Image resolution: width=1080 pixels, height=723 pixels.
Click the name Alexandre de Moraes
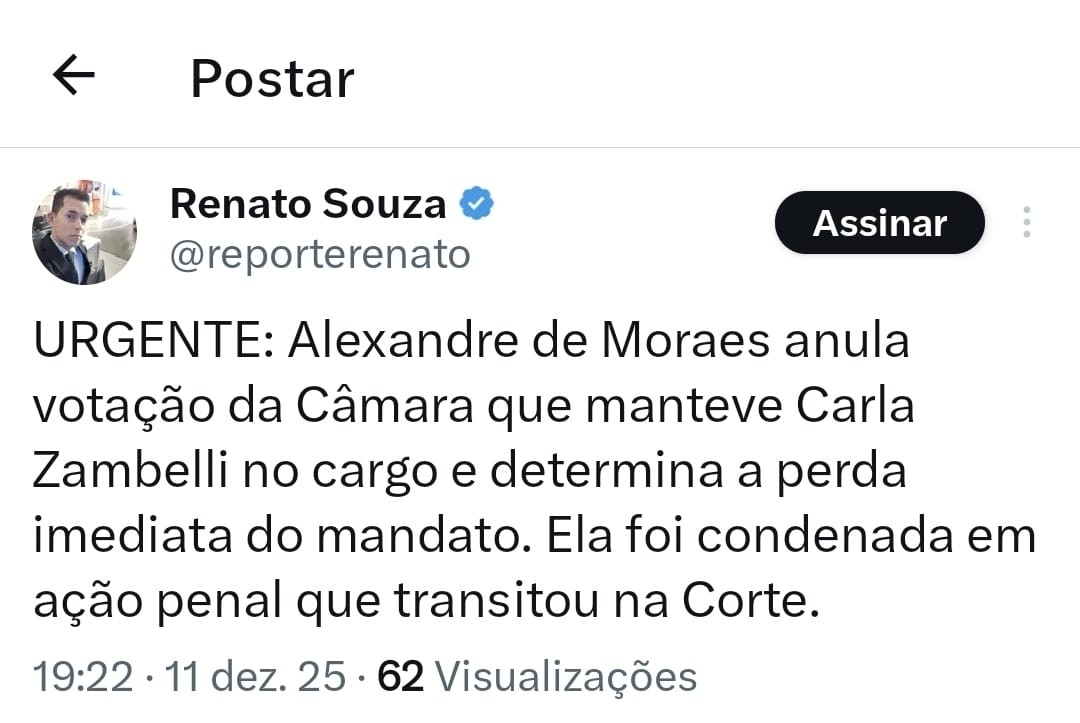click(530, 342)
